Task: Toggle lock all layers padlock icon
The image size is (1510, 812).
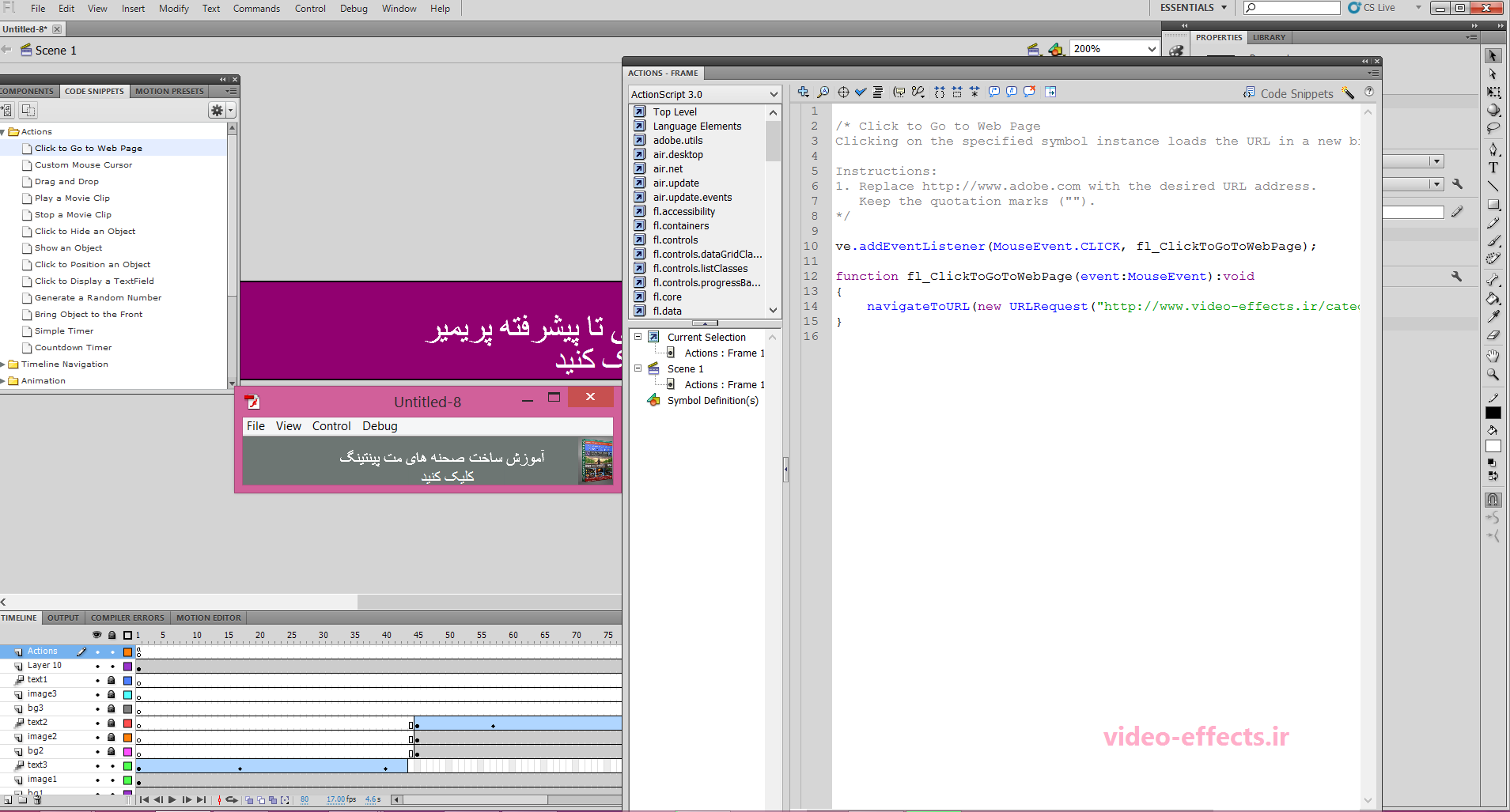Action: tap(112, 635)
